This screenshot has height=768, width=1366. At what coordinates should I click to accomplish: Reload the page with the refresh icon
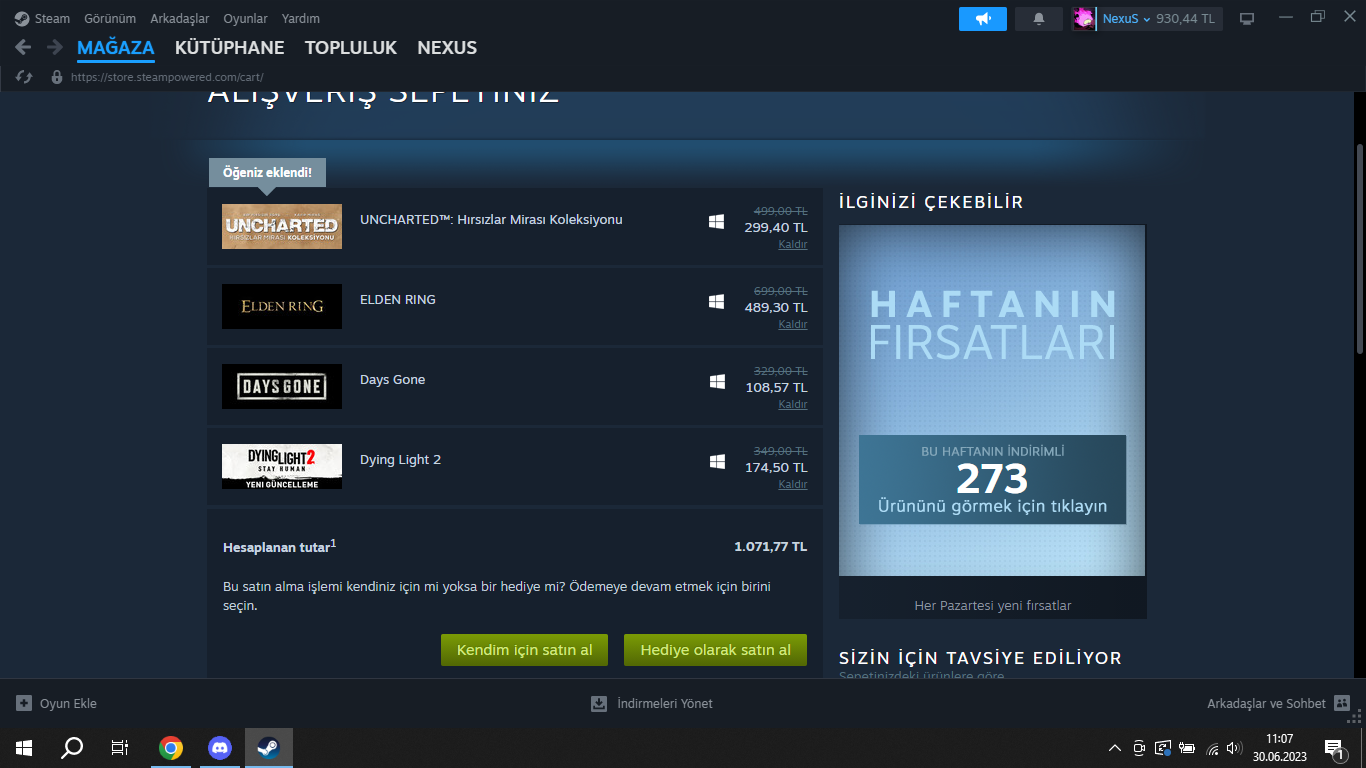pyautogui.click(x=25, y=77)
